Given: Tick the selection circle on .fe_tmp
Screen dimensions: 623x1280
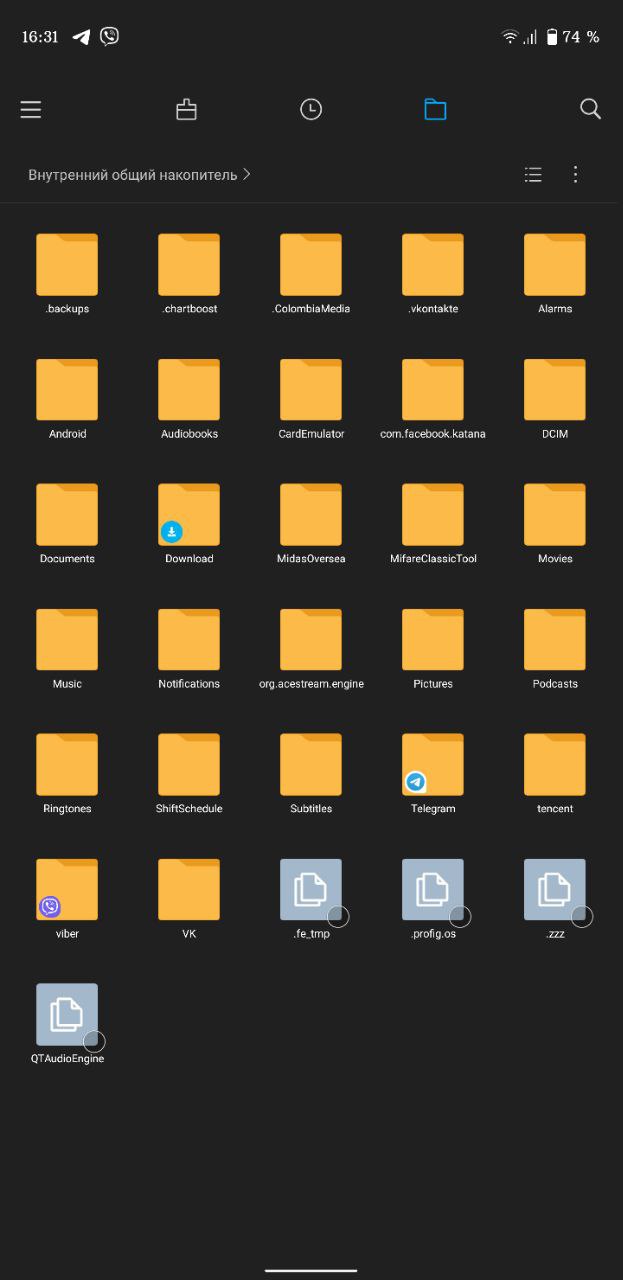Looking at the screenshot, I should coord(338,916).
